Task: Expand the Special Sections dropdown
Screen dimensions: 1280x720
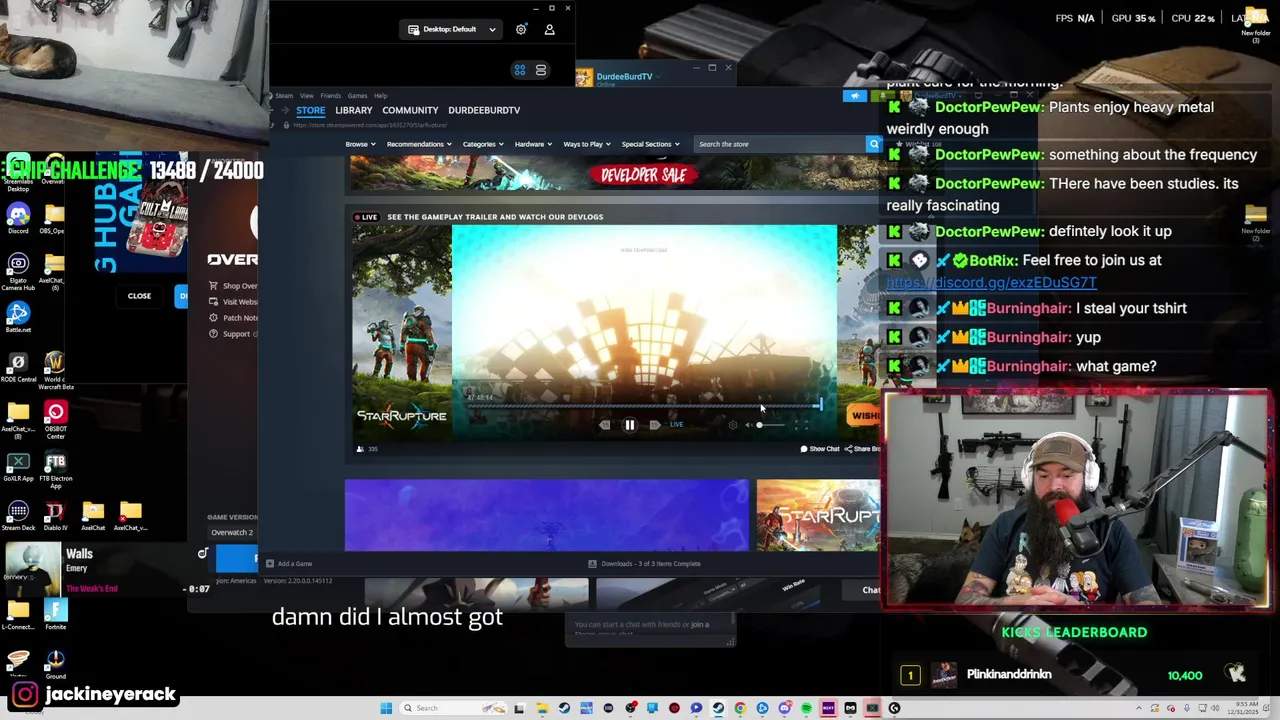Action: [x=650, y=144]
